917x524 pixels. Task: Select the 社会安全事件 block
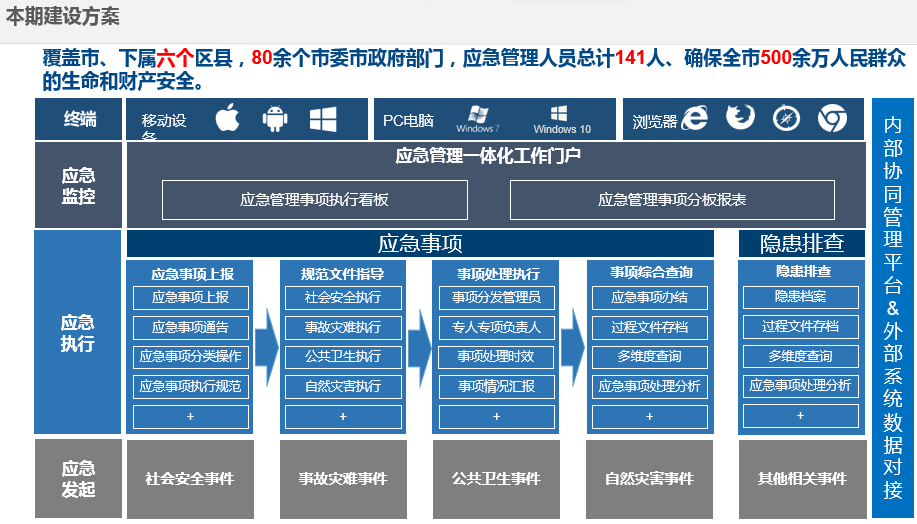click(190, 479)
